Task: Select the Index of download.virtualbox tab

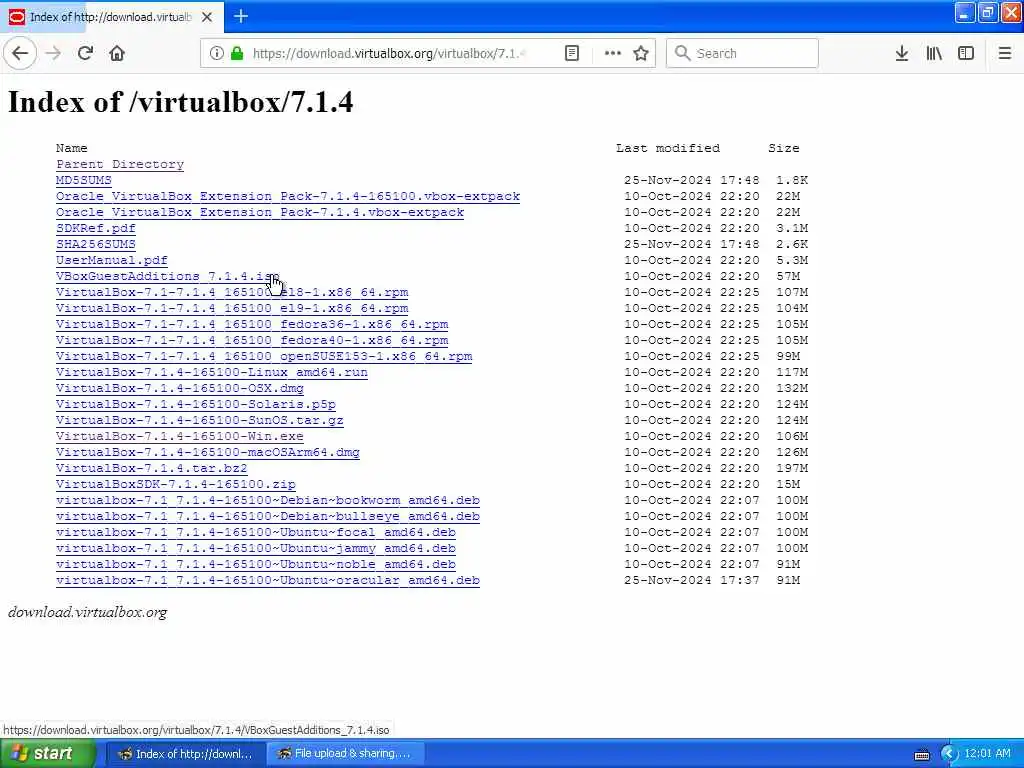Action: [112, 17]
